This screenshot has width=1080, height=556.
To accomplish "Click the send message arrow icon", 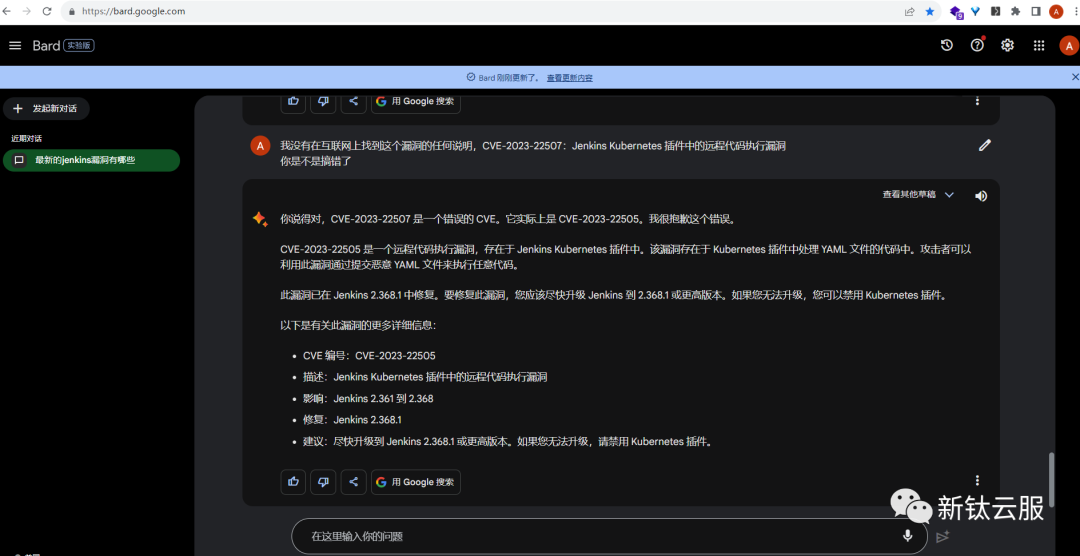I will click(943, 536).
